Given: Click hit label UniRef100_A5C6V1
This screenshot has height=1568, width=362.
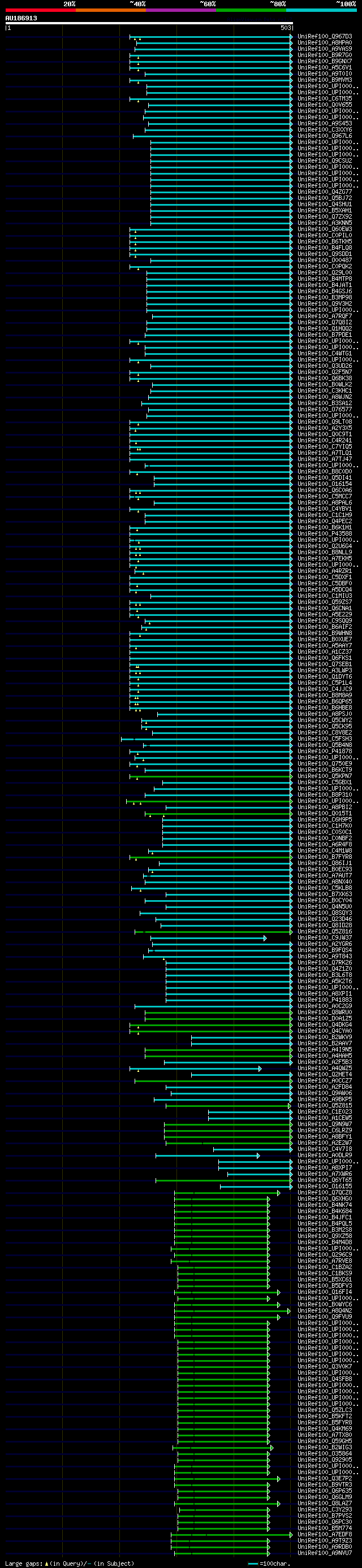Looking at the screenshot, I should tap(325, 68).
